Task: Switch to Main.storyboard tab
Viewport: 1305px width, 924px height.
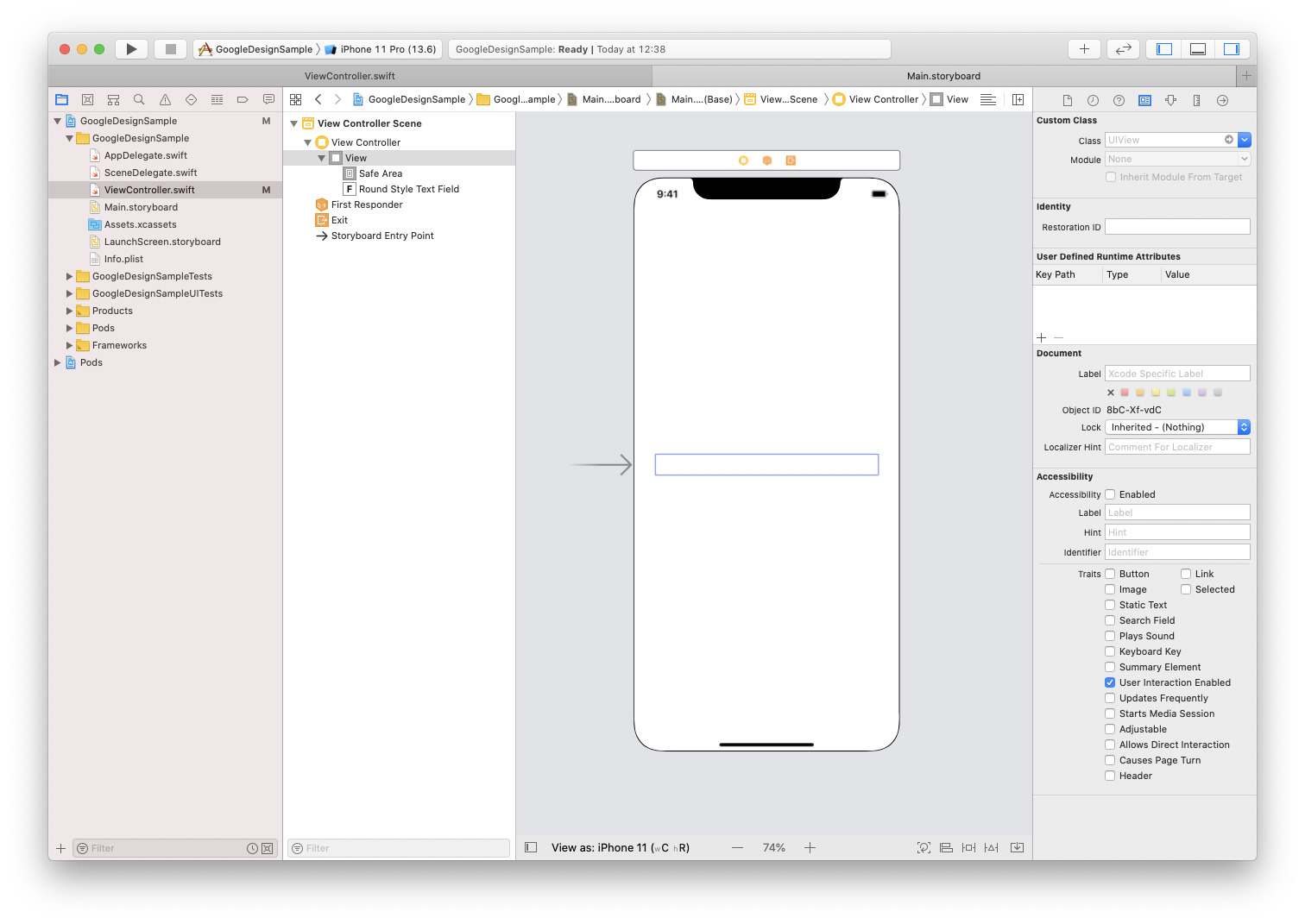Action: [943, 76]
